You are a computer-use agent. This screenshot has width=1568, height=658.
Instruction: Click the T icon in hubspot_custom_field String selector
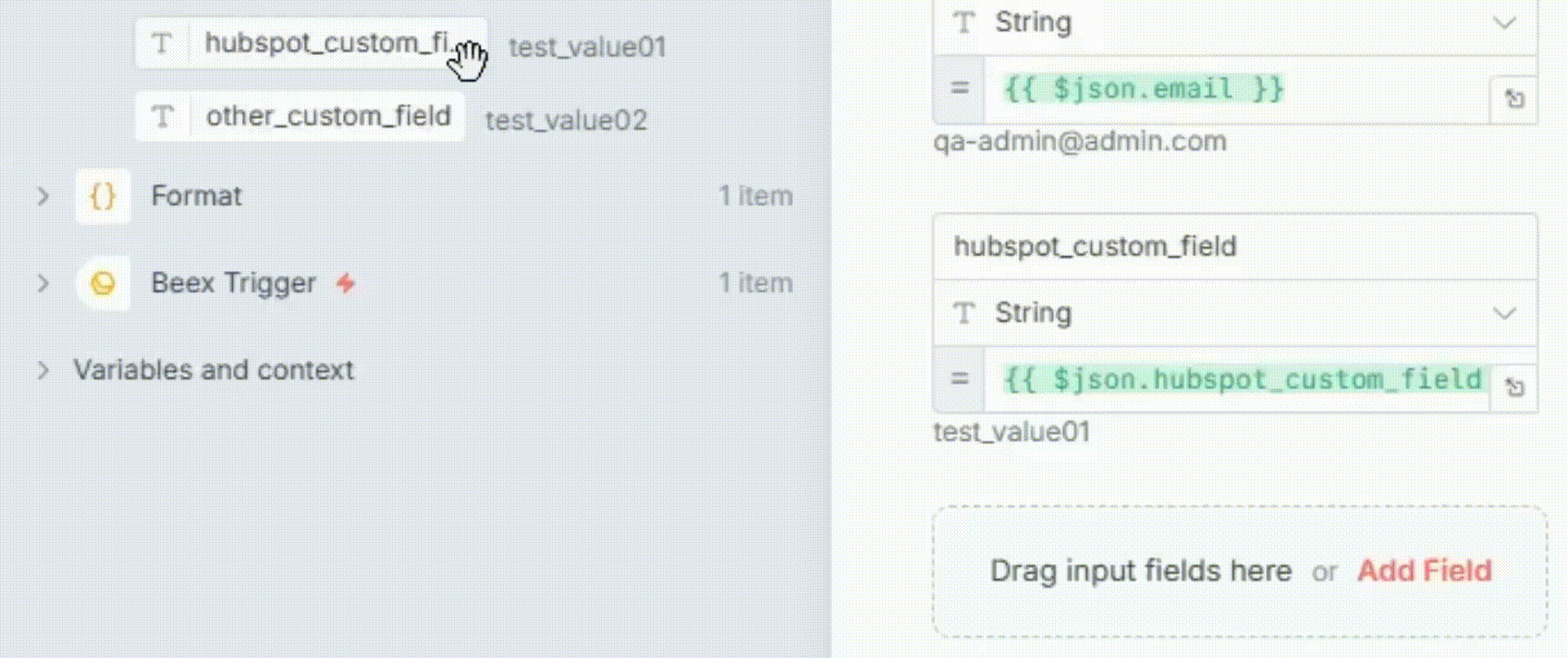pos(964,313)
